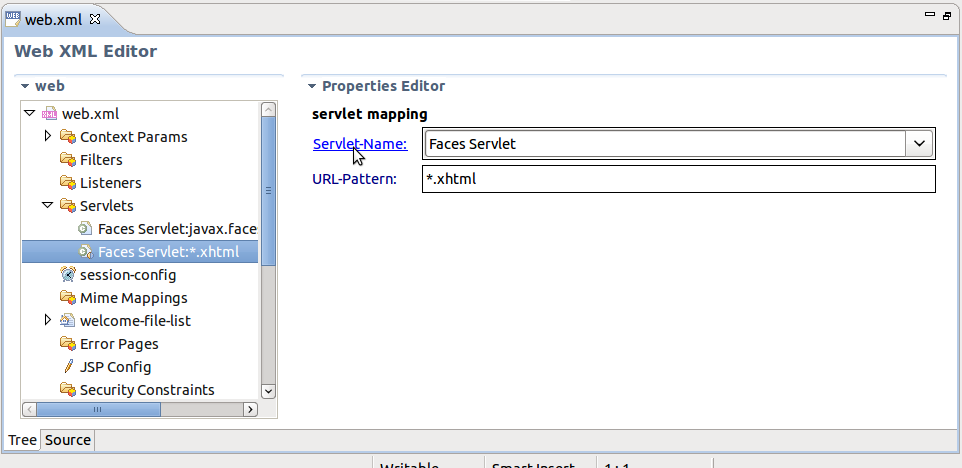Image resolution: width=962 pixels, height=468 pixels.
Task: Click the Listeners folder icon
Action: [x=67, y=182]
